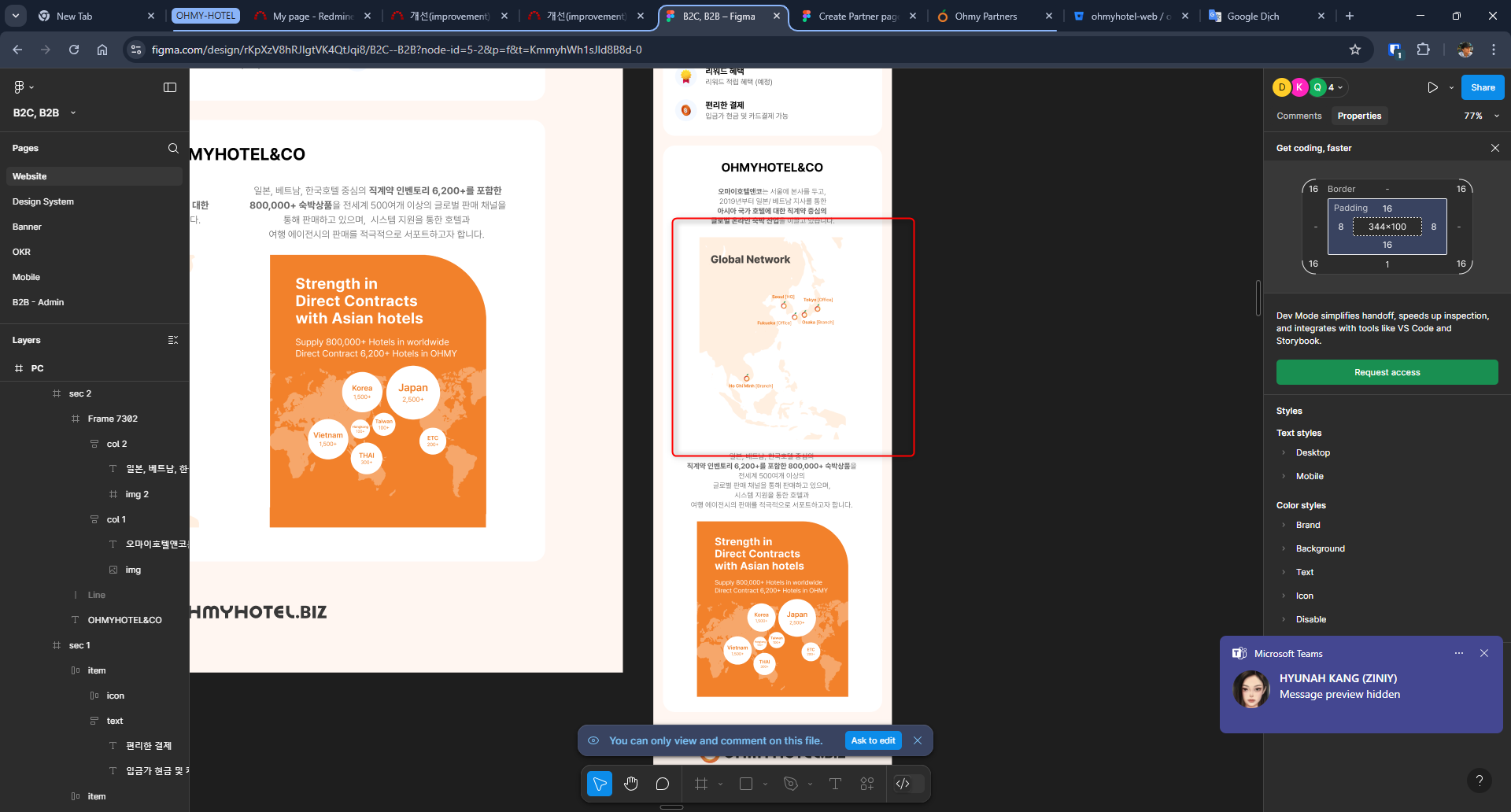The width and height of the screenshot is (1511, 812).
Task: Expand the Mobile text styles
Action: click(1284, 476)
